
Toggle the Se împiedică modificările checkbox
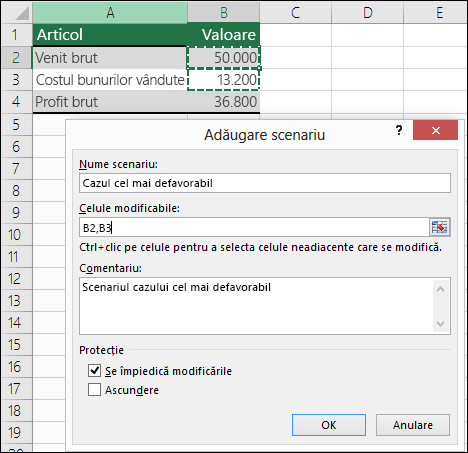[94, 370]
